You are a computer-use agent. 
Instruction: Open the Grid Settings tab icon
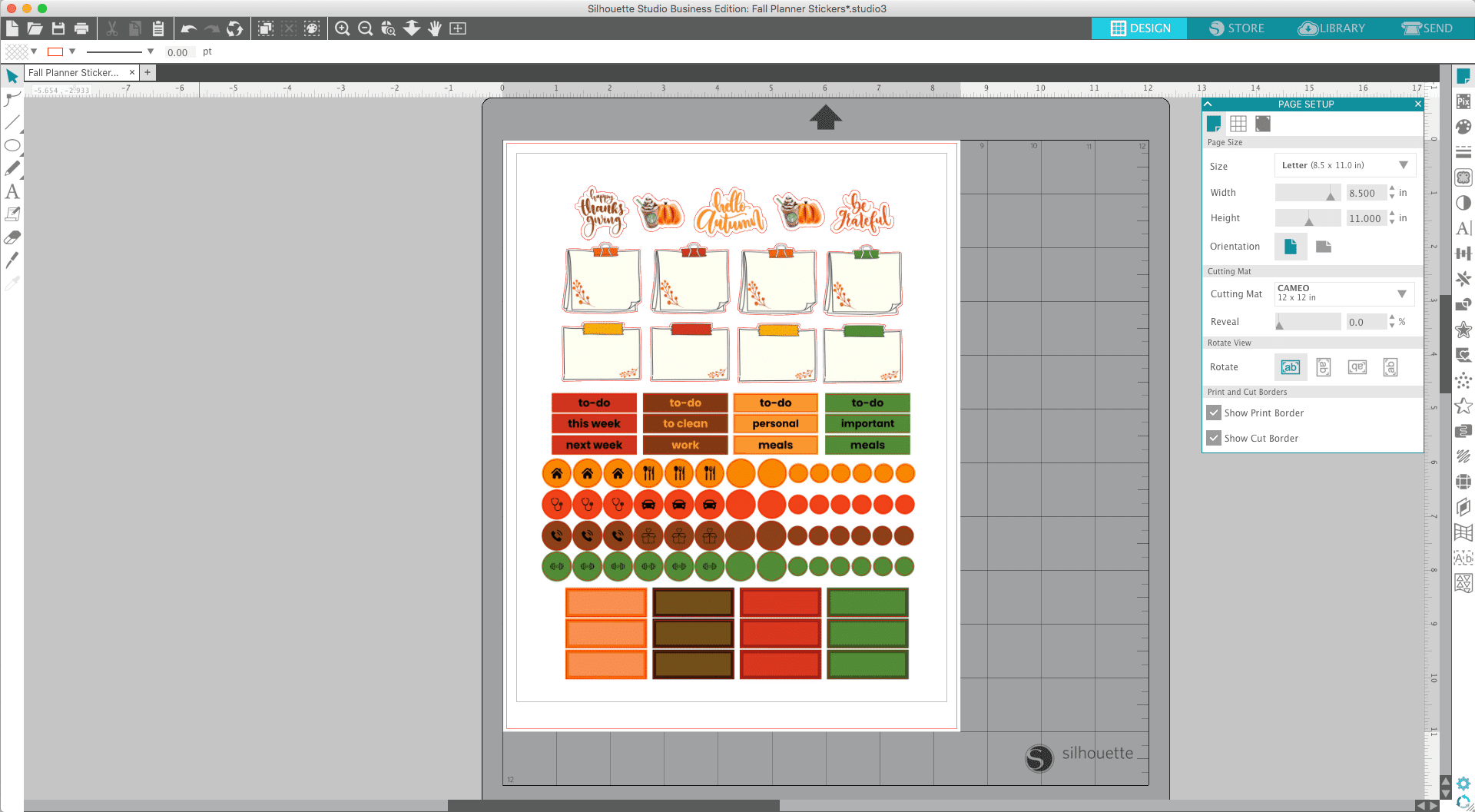1238,124
